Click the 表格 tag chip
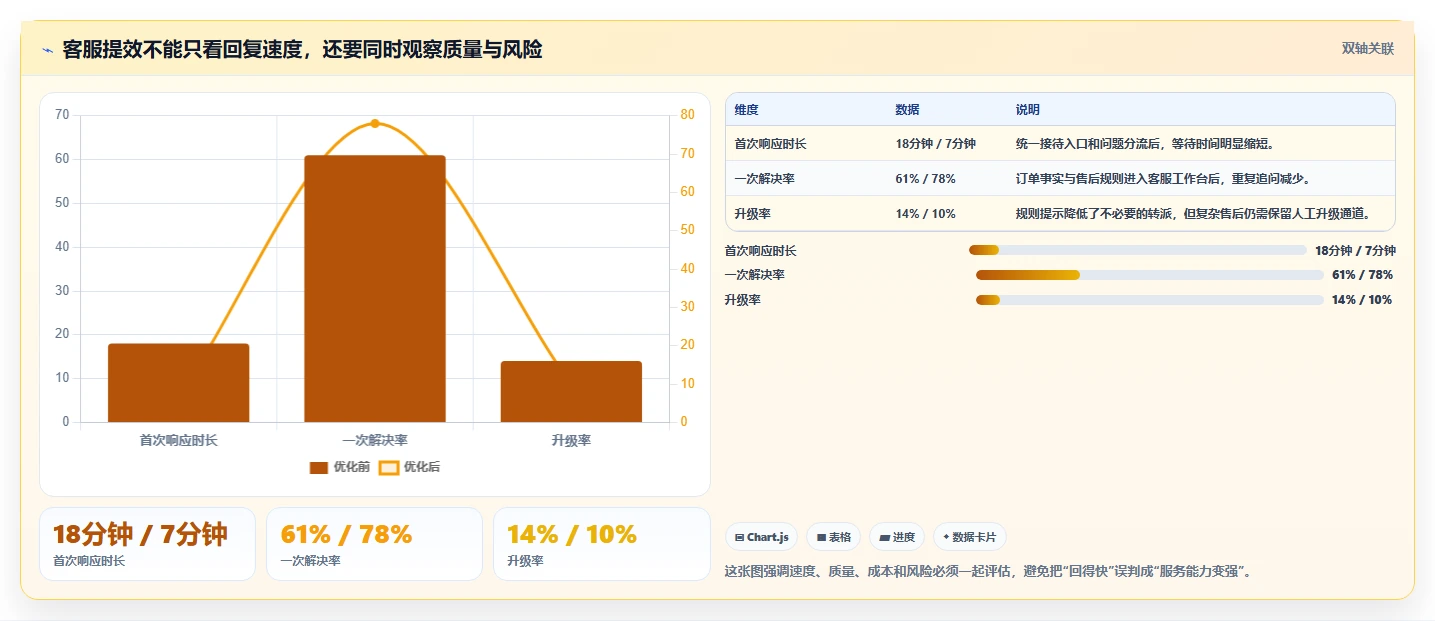Image resolution: width=1435 pixels, height=621 pixels. pos(833,537)
